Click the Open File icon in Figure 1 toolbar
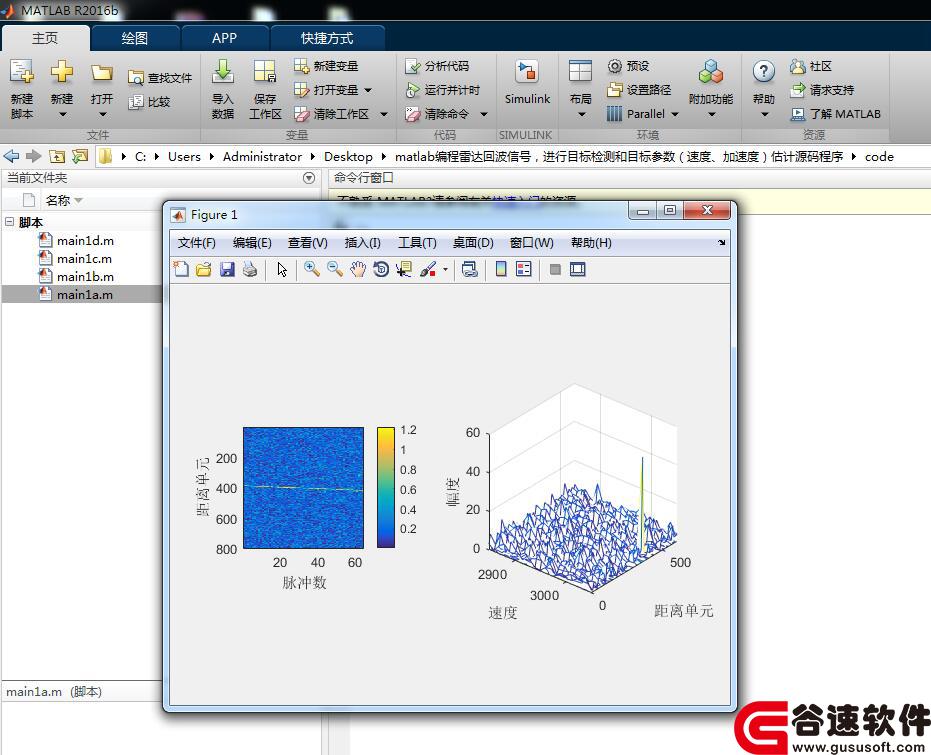931x755 pixels. pos(204,269)
